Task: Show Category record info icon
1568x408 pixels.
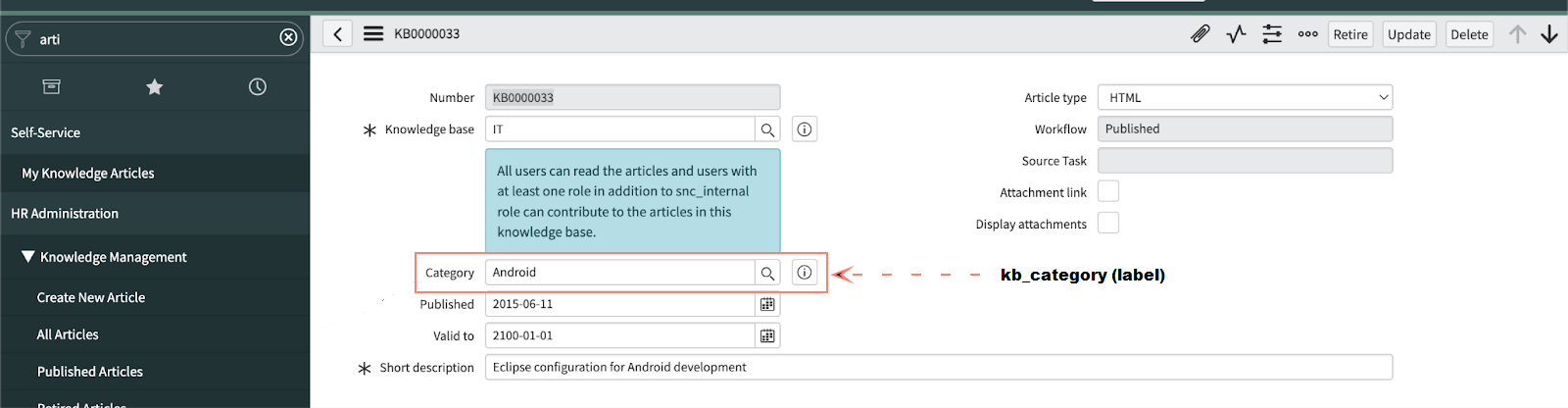Action: coord(804,273)
